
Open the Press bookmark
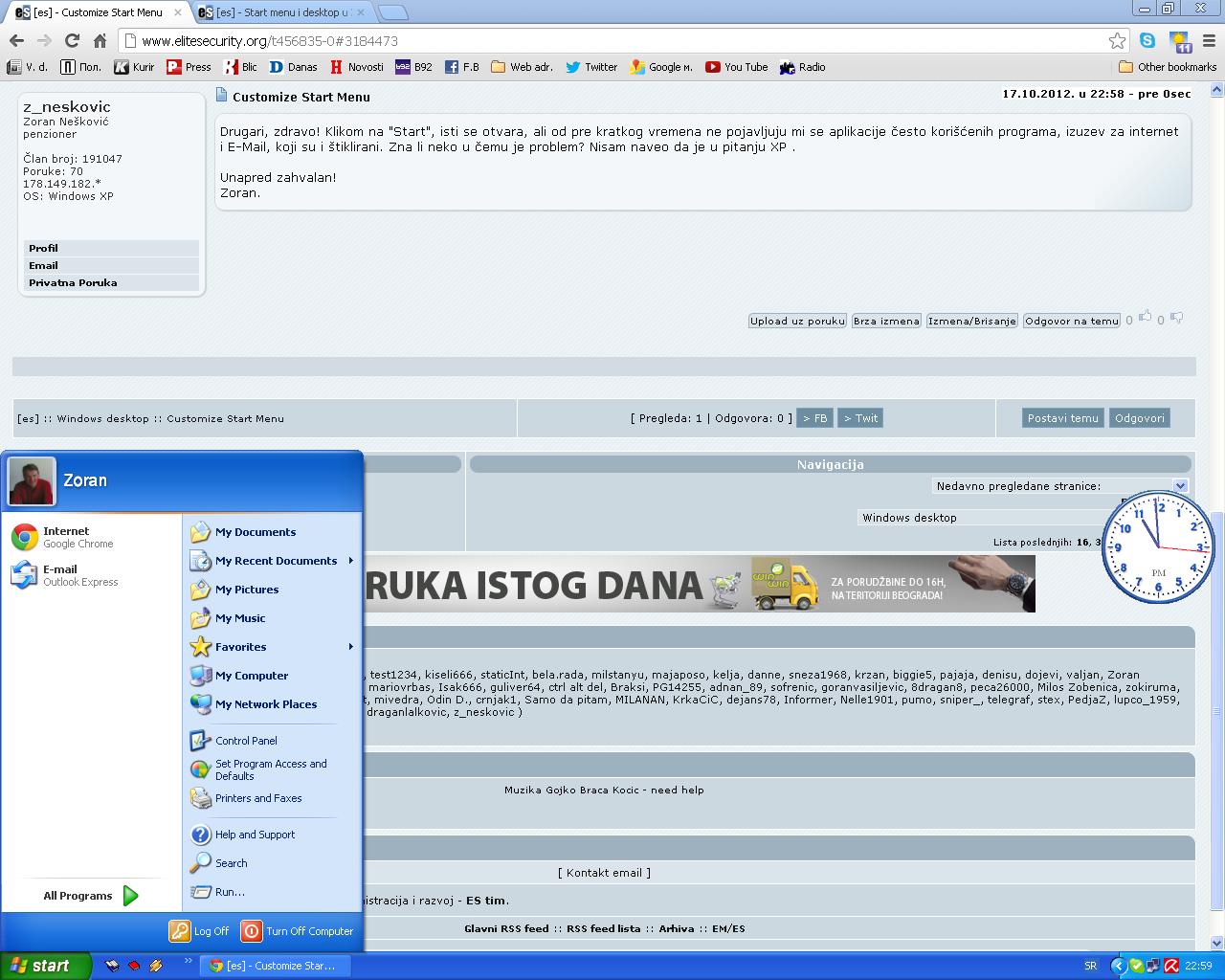[x=189, y=67]
